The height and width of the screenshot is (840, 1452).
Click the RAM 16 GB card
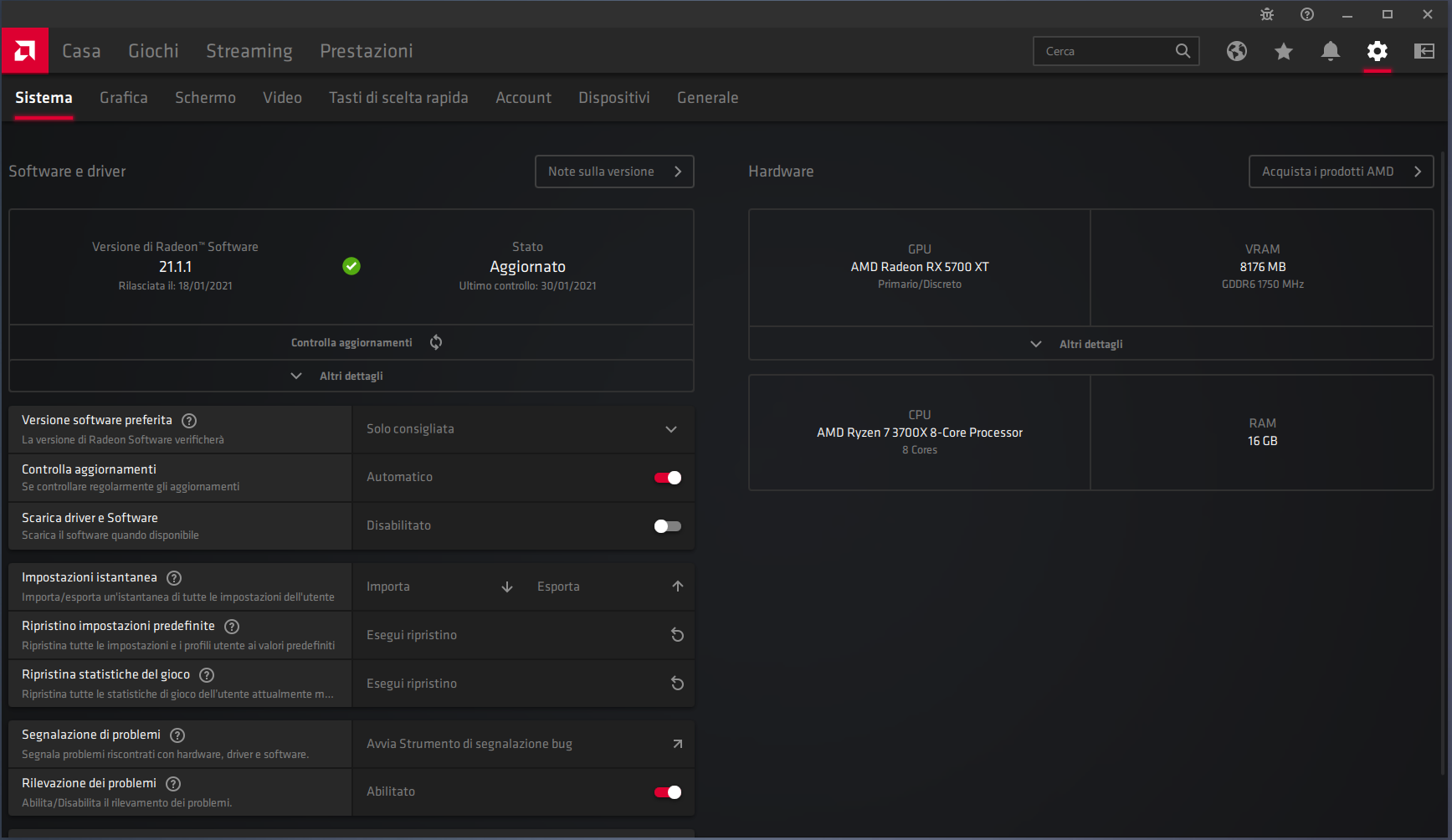tap(1262, 433)
